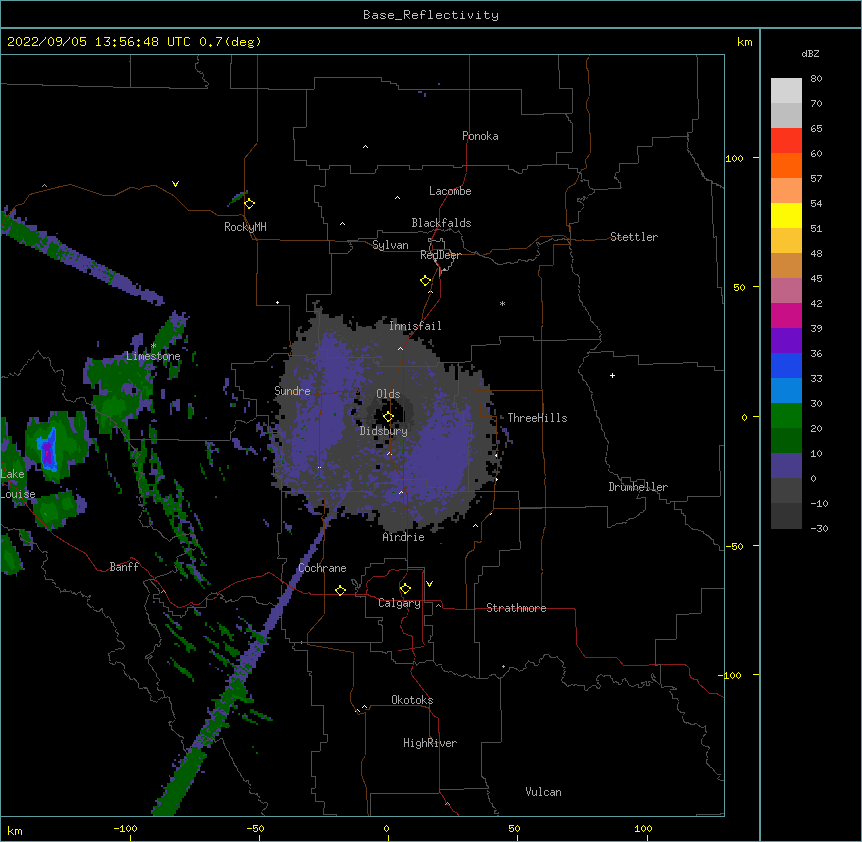Click the Drumheller label
This screenshot has width=862, height=842.
pos(638,487)
